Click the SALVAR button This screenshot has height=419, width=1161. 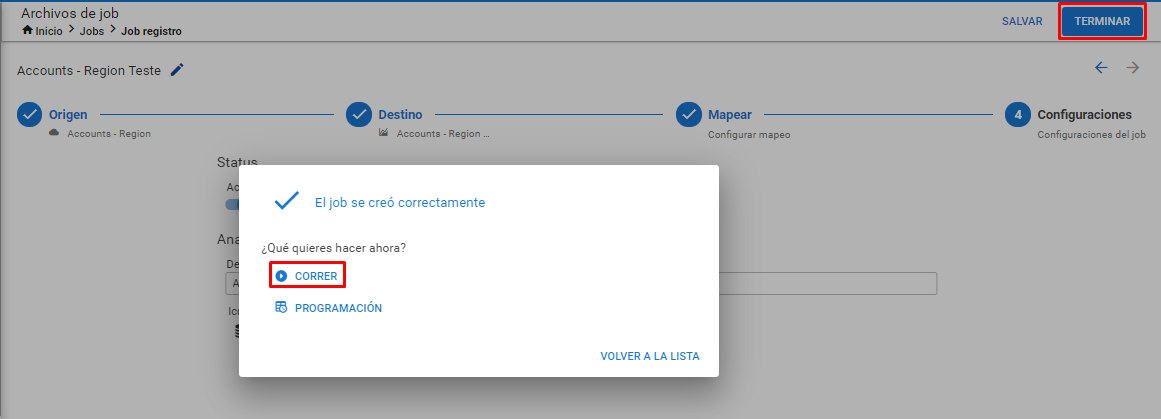1022,21
